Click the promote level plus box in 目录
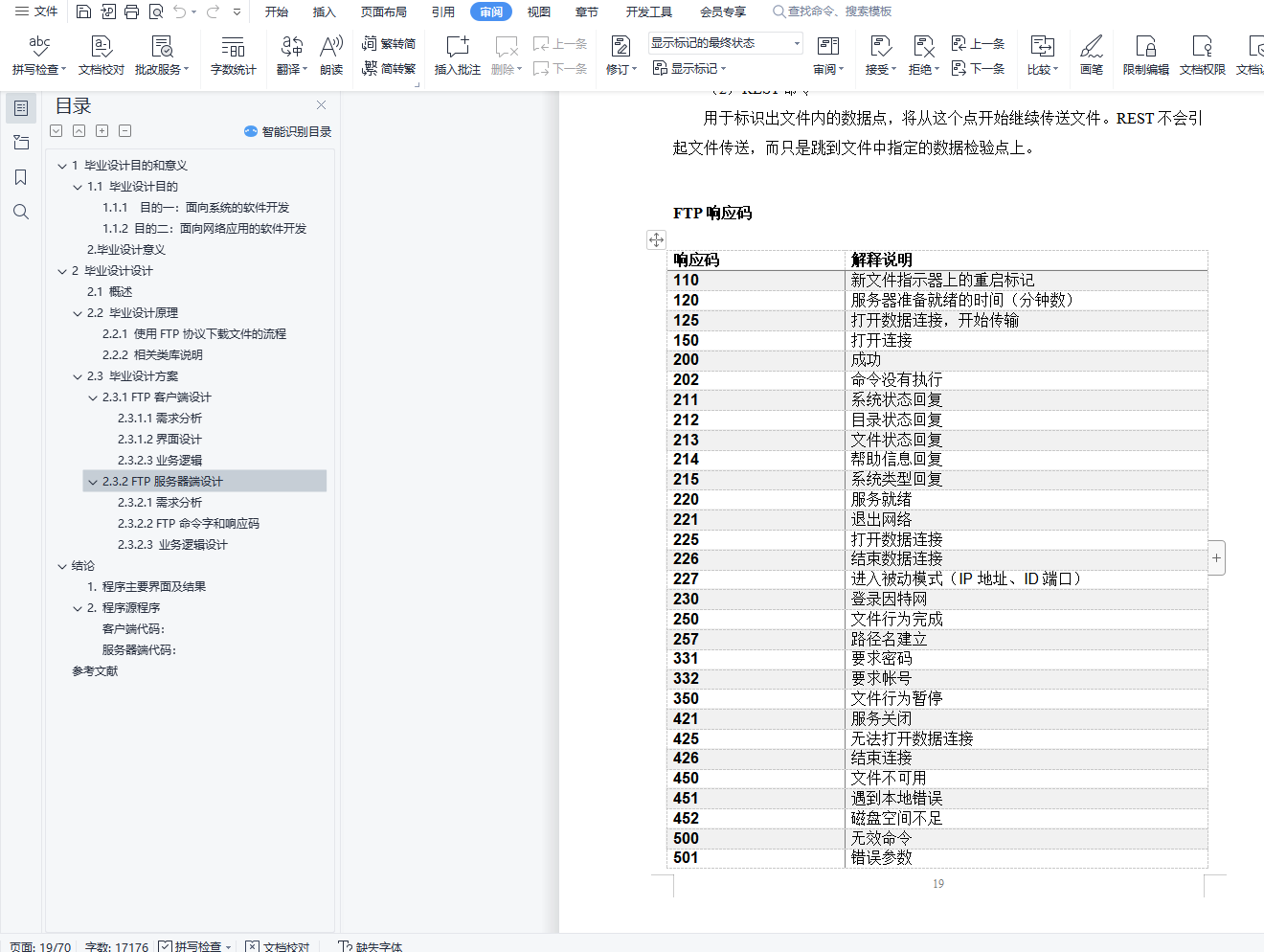The image size is (1264, 952). pos(102,130)
